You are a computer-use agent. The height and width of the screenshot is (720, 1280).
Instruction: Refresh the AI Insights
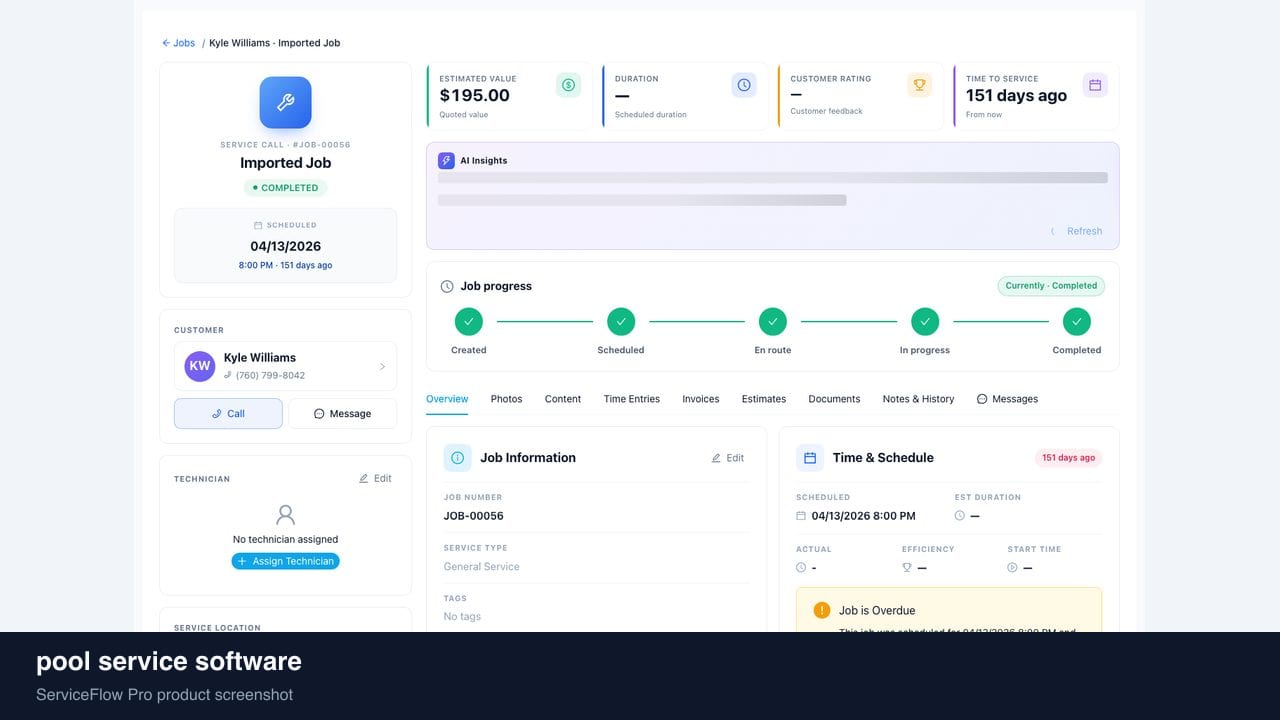coord(1077,231)
